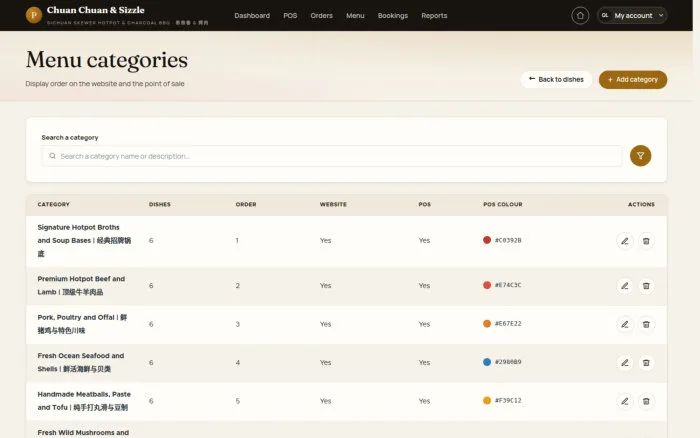The image size is (700, 438).
Task: Click the filter funnel button
Action: 640,156
